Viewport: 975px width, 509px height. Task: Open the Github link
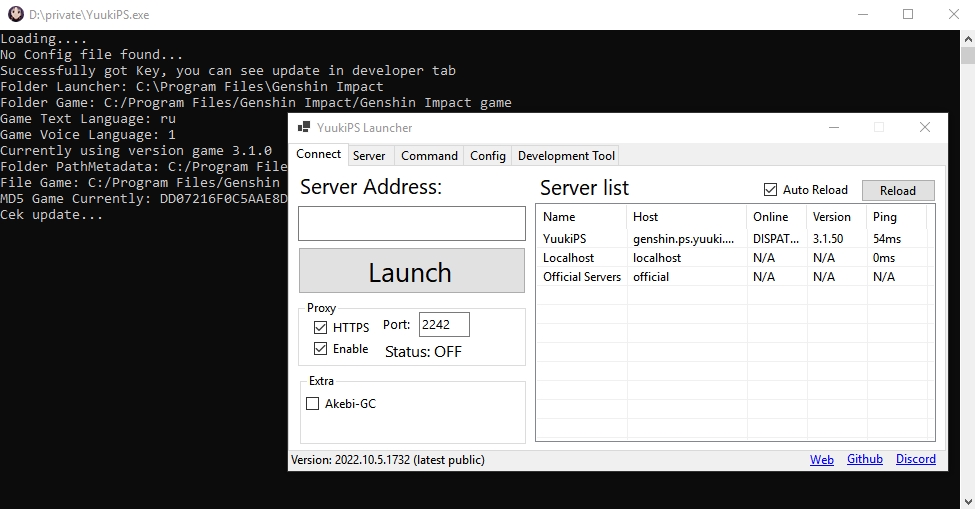(864, 459)
